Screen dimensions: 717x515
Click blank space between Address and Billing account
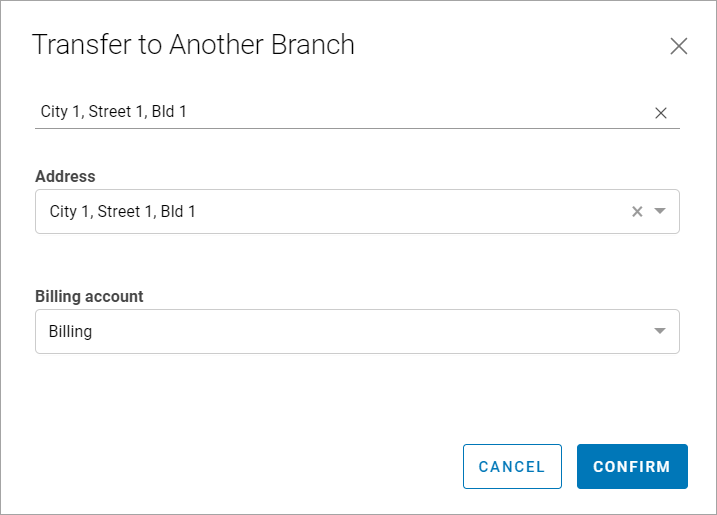pyautogui.click(x=357, y=261)
